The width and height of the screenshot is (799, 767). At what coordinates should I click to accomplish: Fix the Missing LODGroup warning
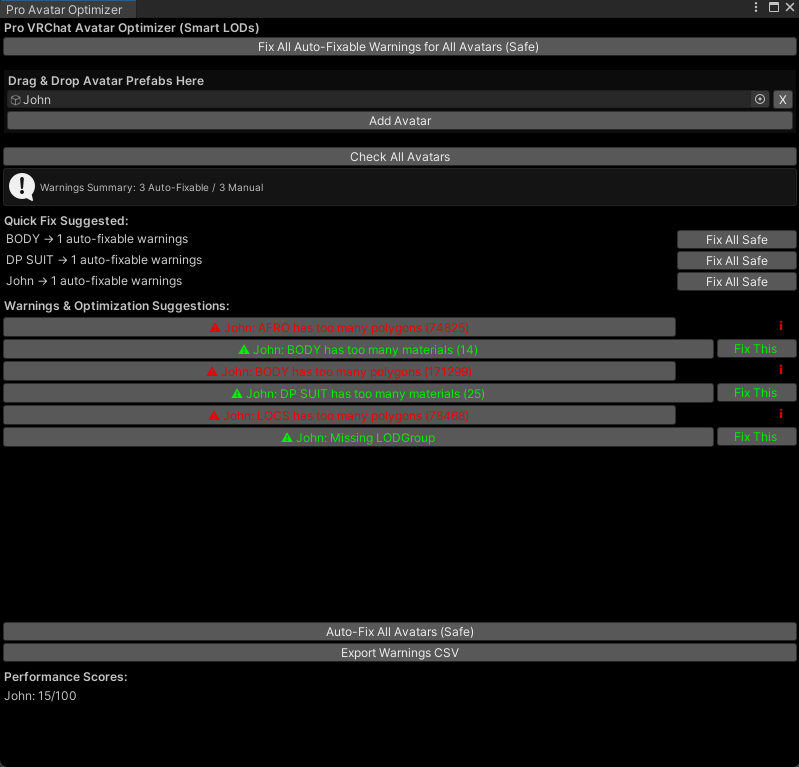[756, 437]
